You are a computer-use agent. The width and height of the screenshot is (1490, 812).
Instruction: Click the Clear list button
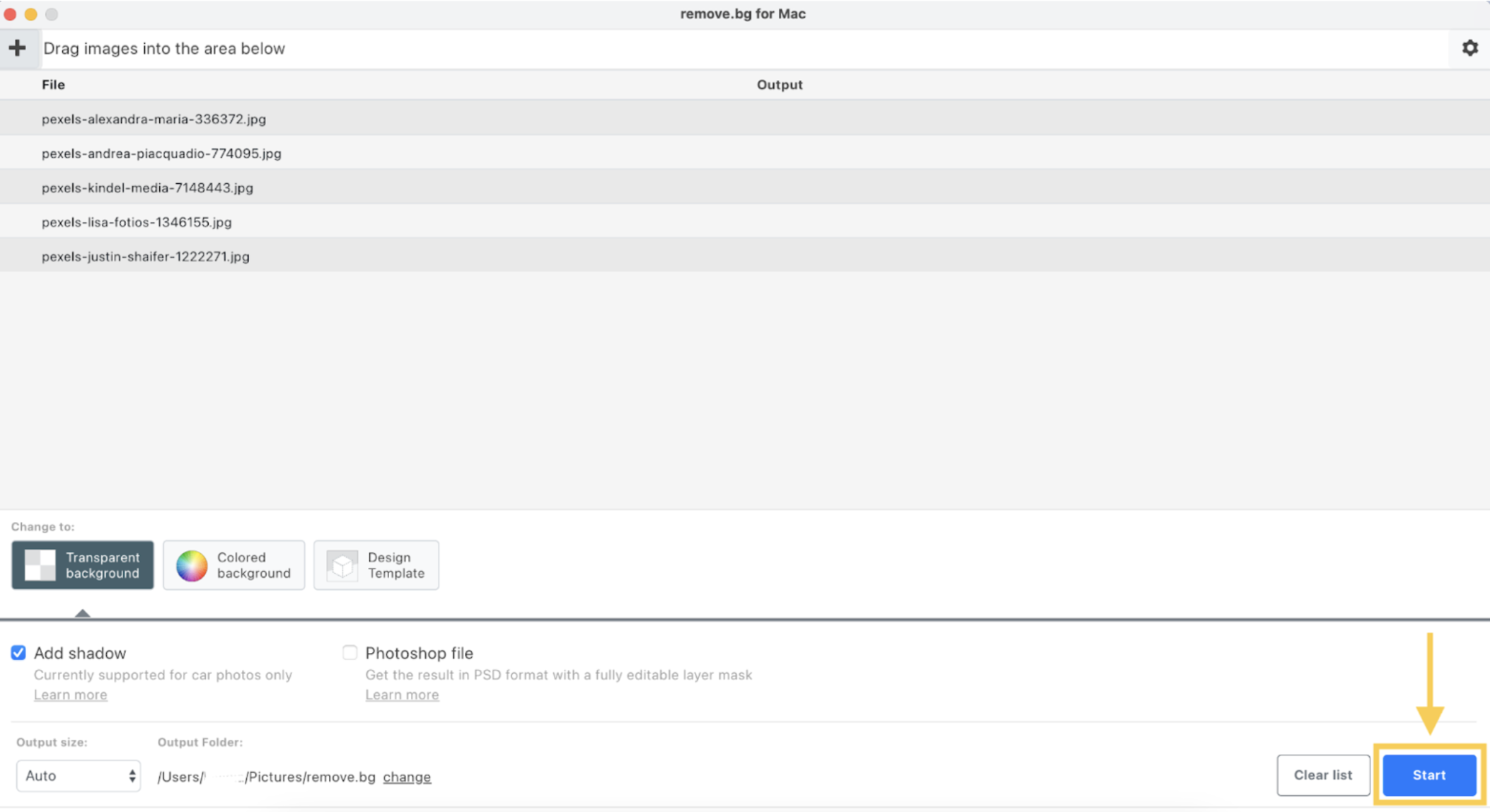(x=1322, y=775)
